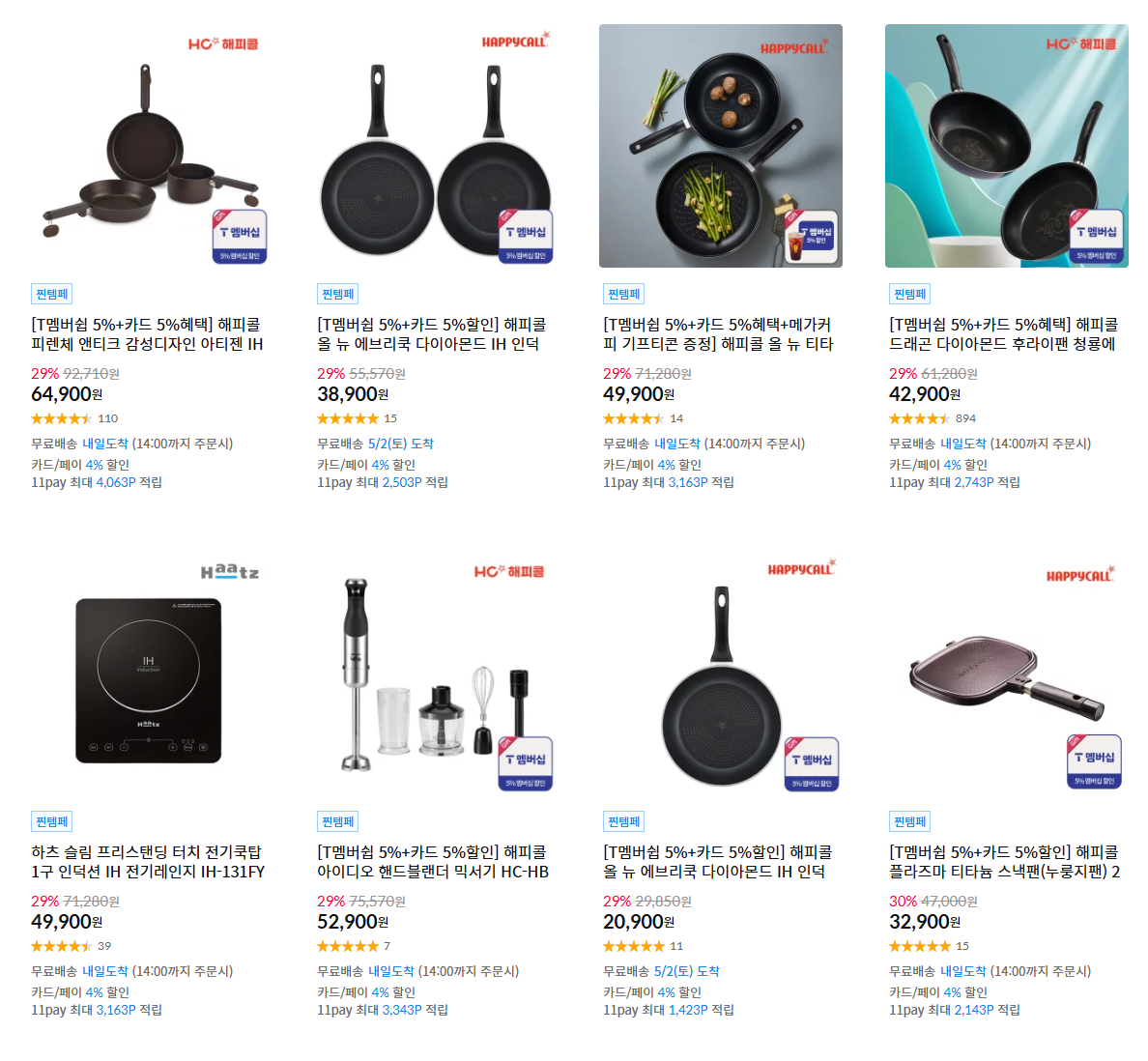Click the Haatz brand logo
1148x1061 pixels.
pyautogui.click(x=230, y=571)
